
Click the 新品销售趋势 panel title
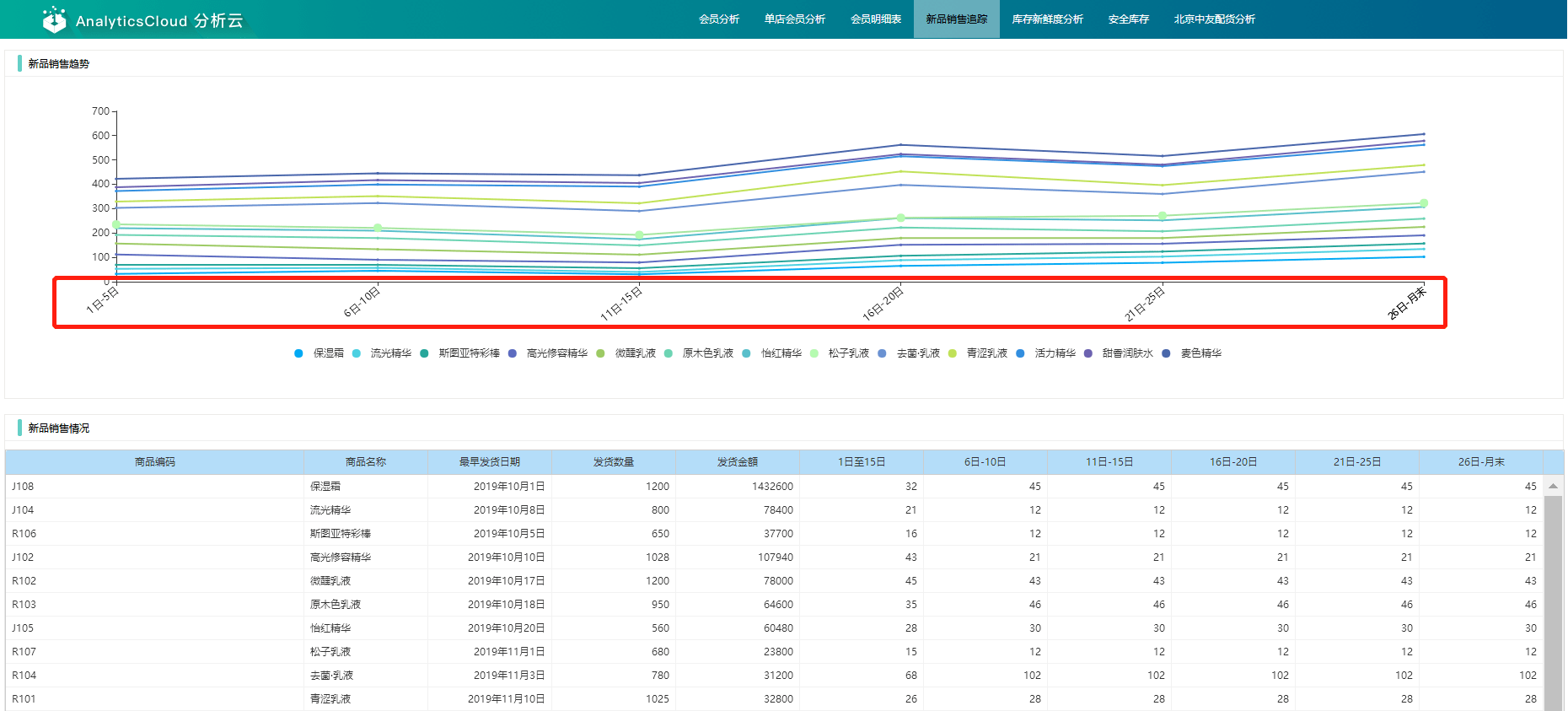pos(59,64)
